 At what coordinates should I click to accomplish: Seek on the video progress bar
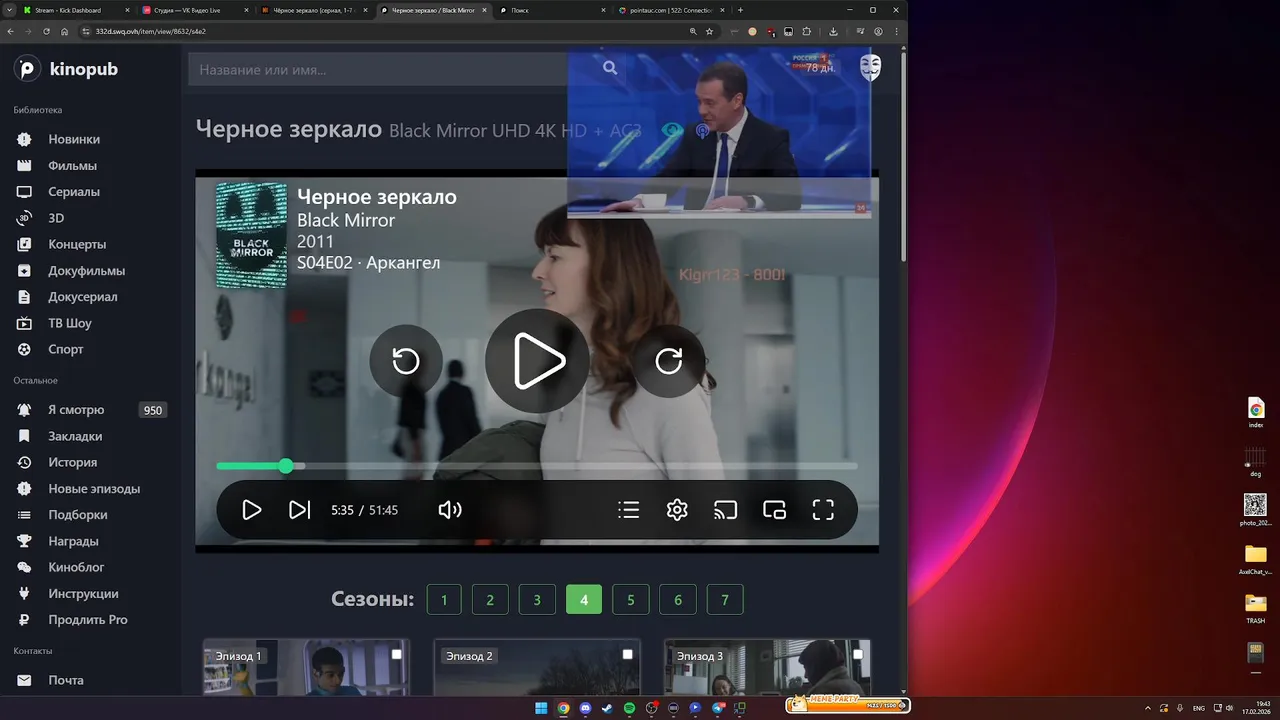coord(537,466)
